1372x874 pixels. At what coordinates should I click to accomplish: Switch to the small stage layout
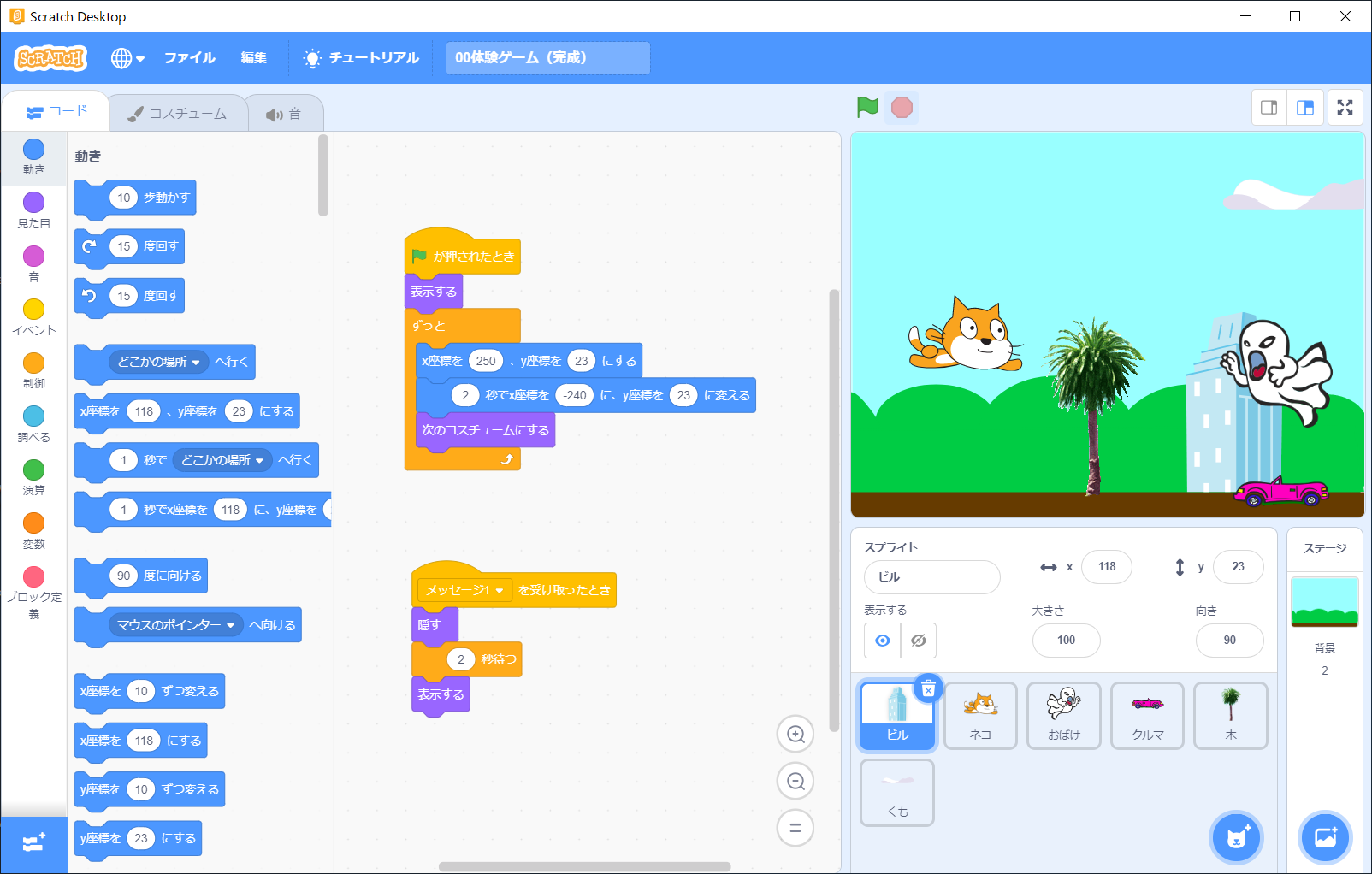click(1269, 108)
